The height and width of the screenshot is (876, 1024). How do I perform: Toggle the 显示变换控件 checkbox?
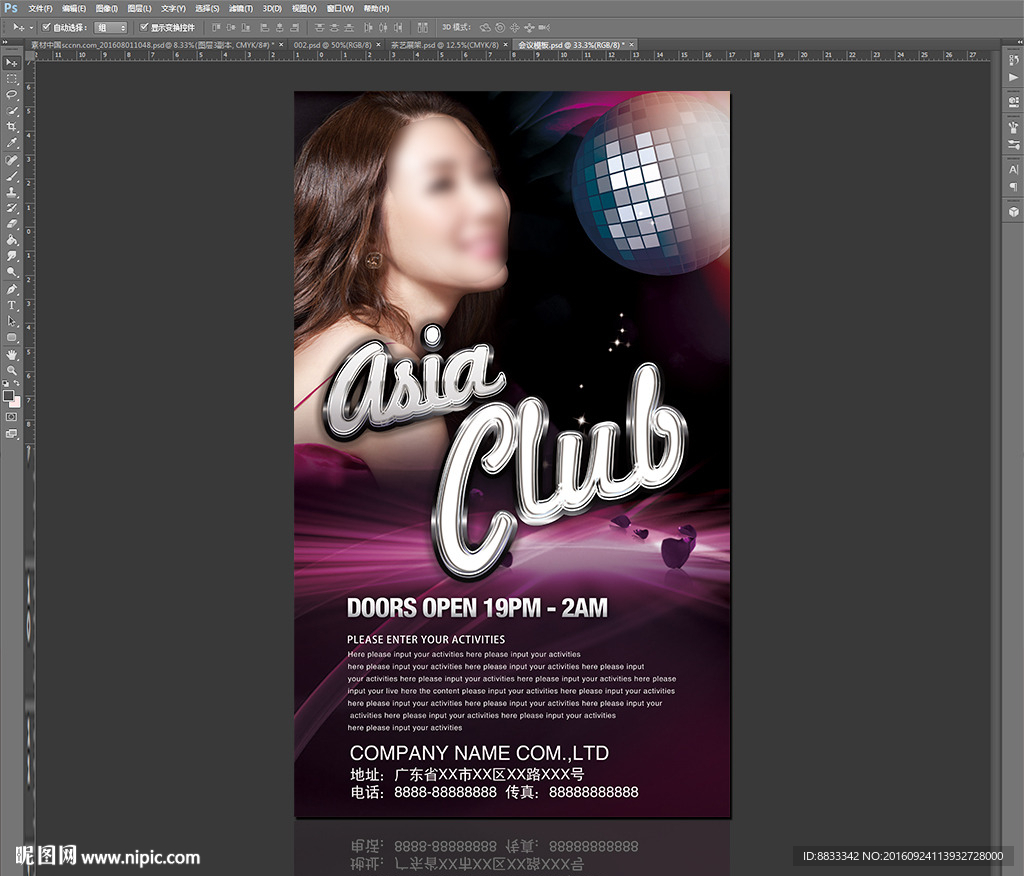144,27
